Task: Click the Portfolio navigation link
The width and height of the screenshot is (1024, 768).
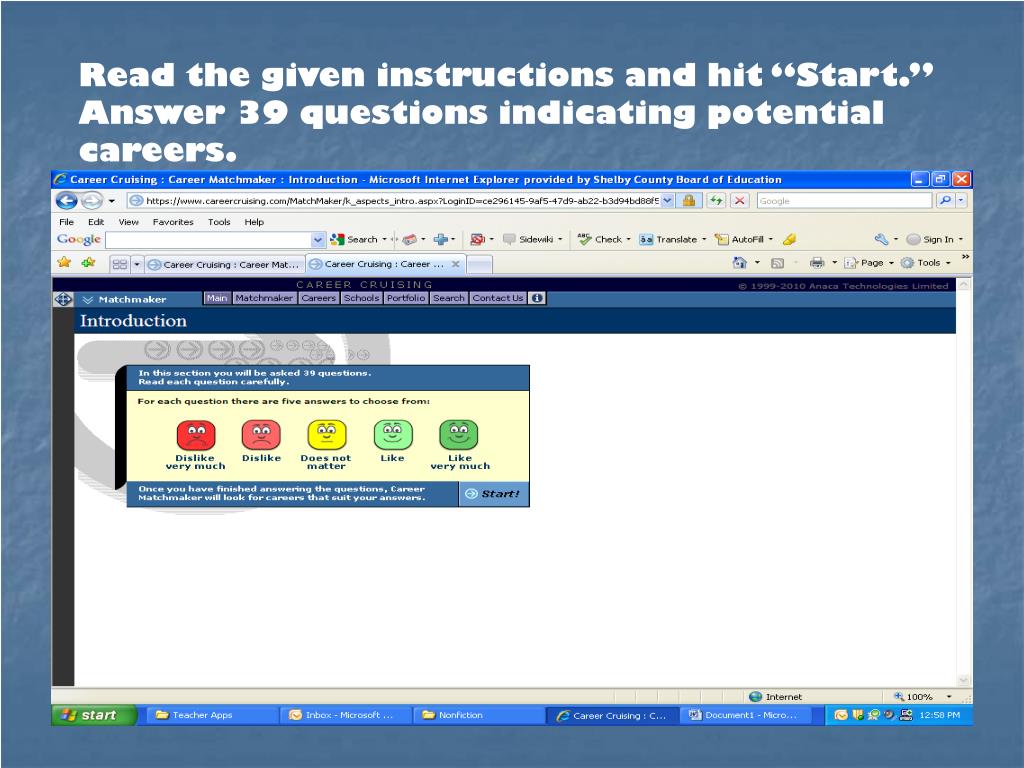Action: point(406,298)
